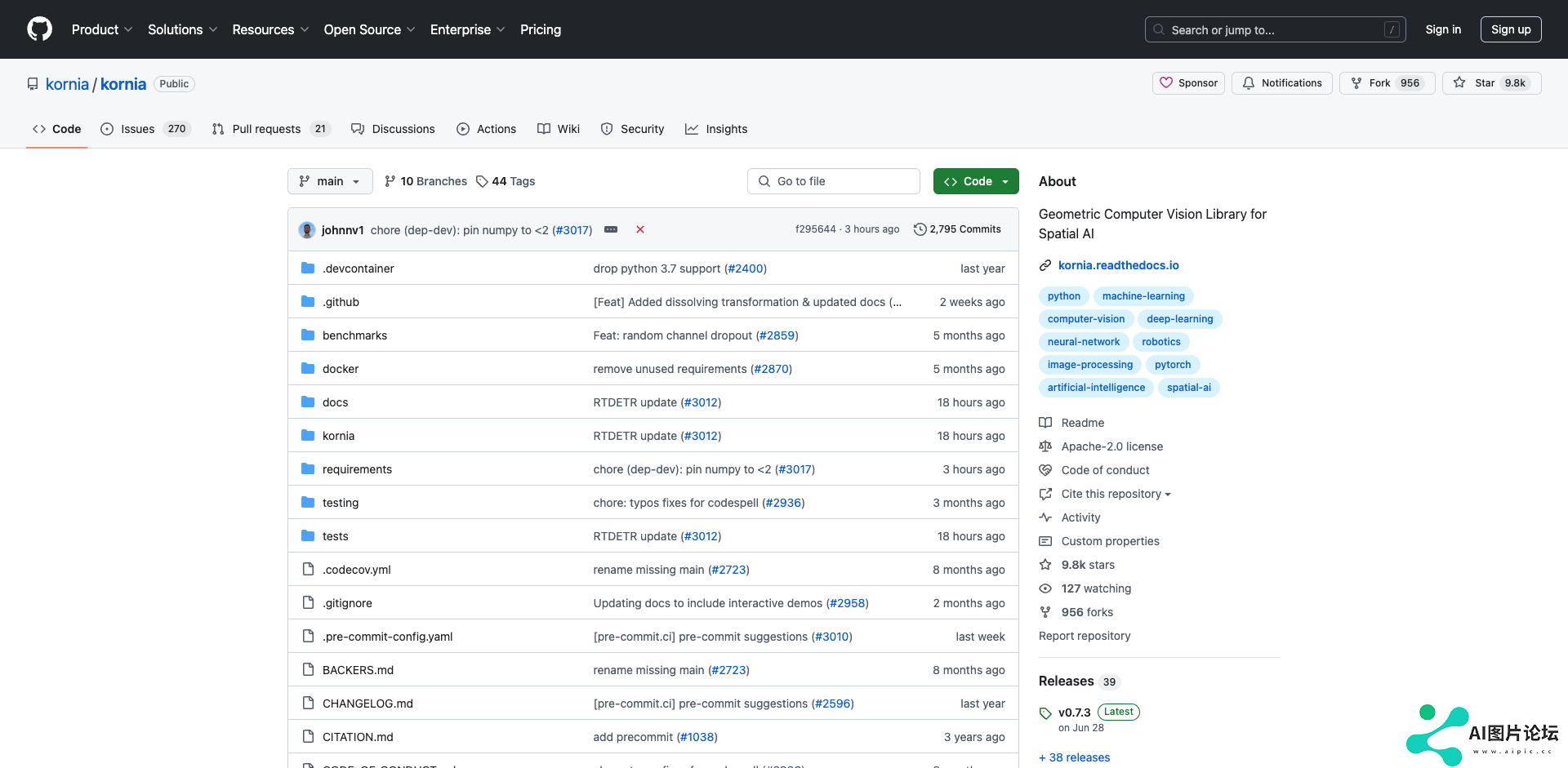
Task: Open the Security tab
Action: pos(632,129)
